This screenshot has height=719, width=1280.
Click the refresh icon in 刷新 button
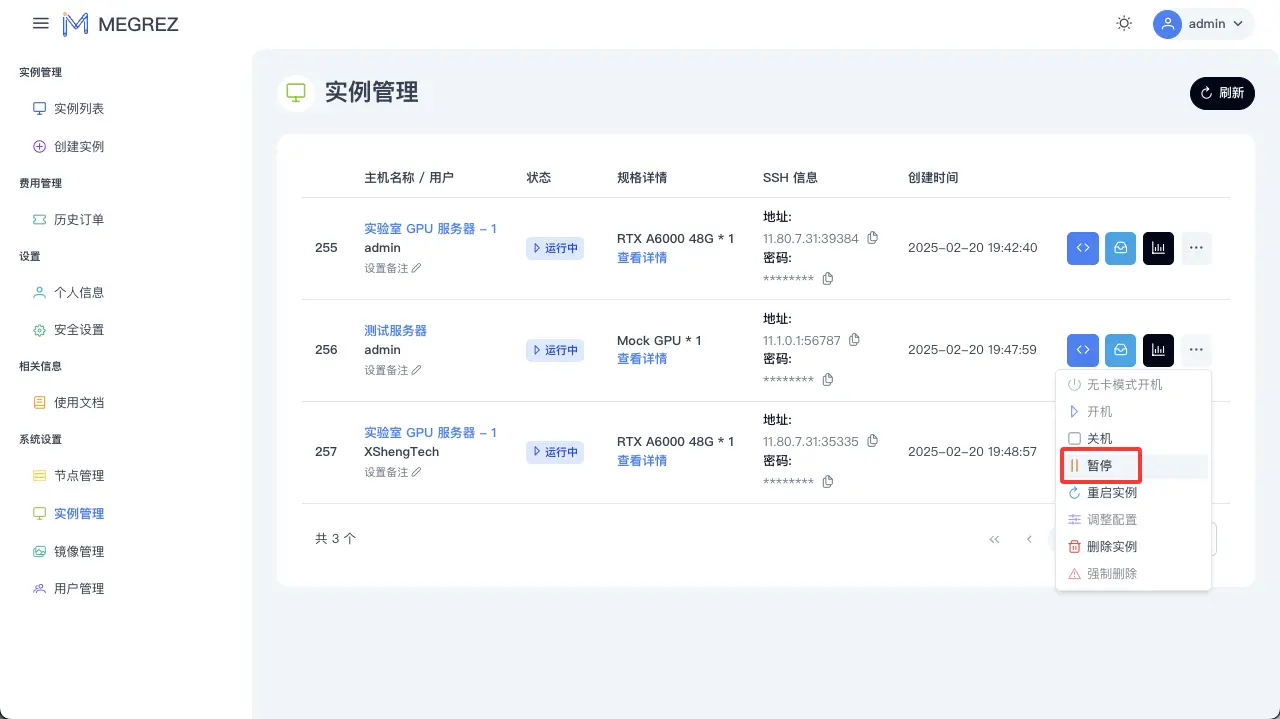click(1207, 93)
